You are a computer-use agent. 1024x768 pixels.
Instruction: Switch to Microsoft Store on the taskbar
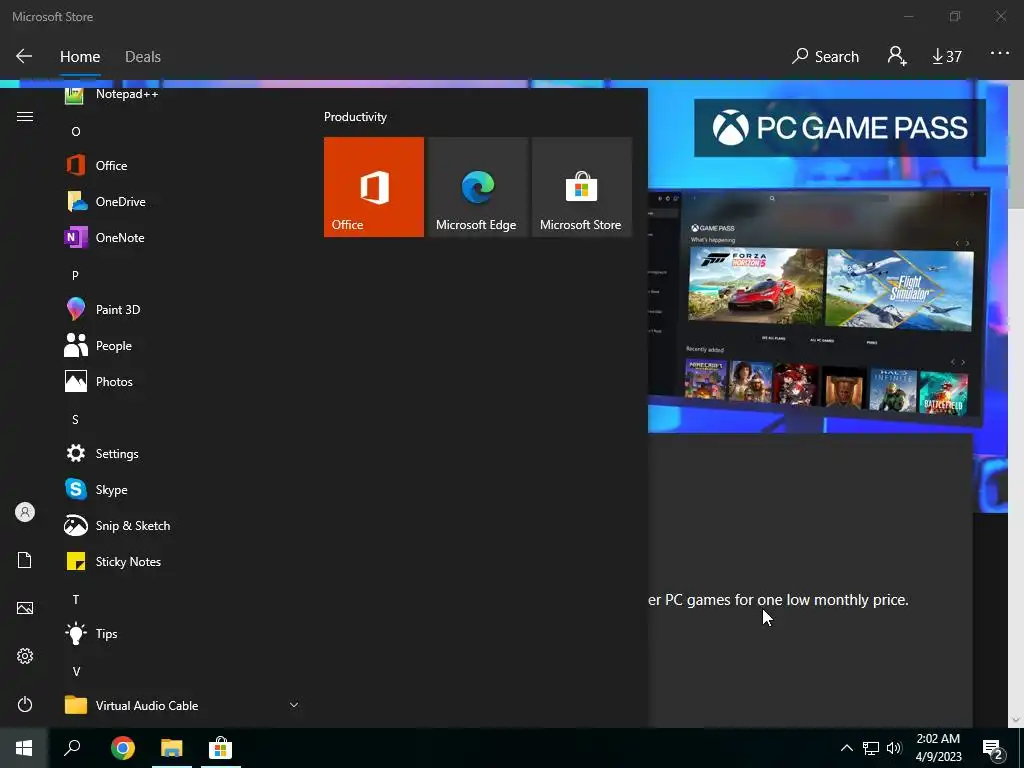point(220,748)
